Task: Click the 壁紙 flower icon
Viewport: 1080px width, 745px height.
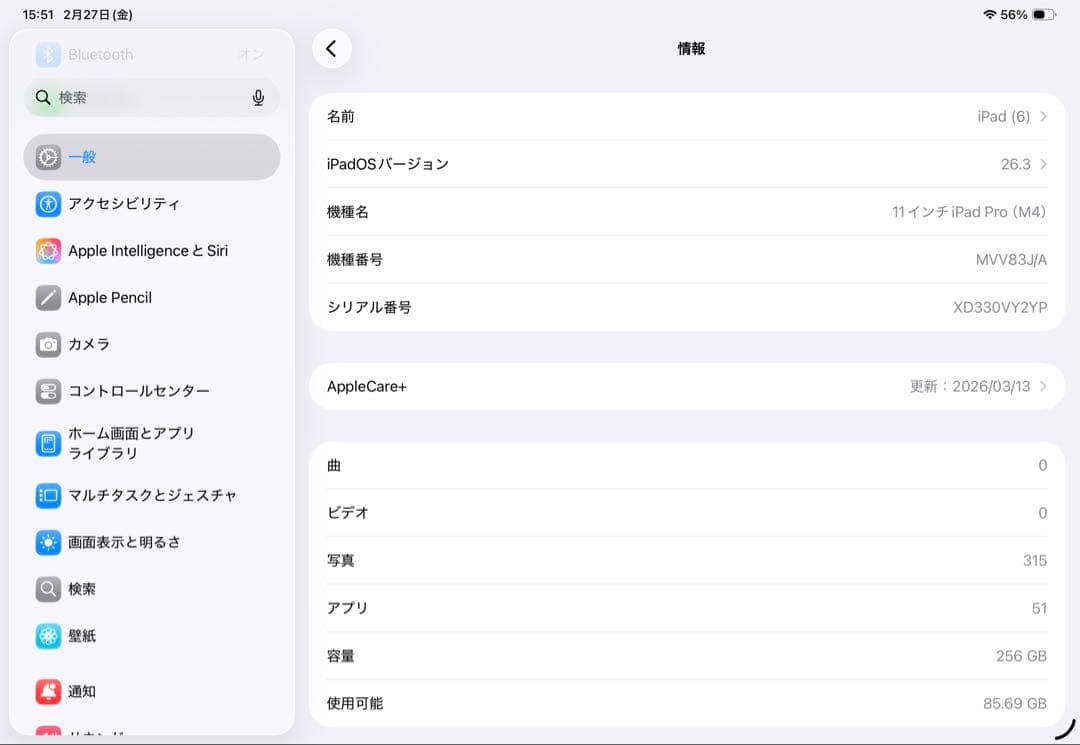Action: coord(48,636)
